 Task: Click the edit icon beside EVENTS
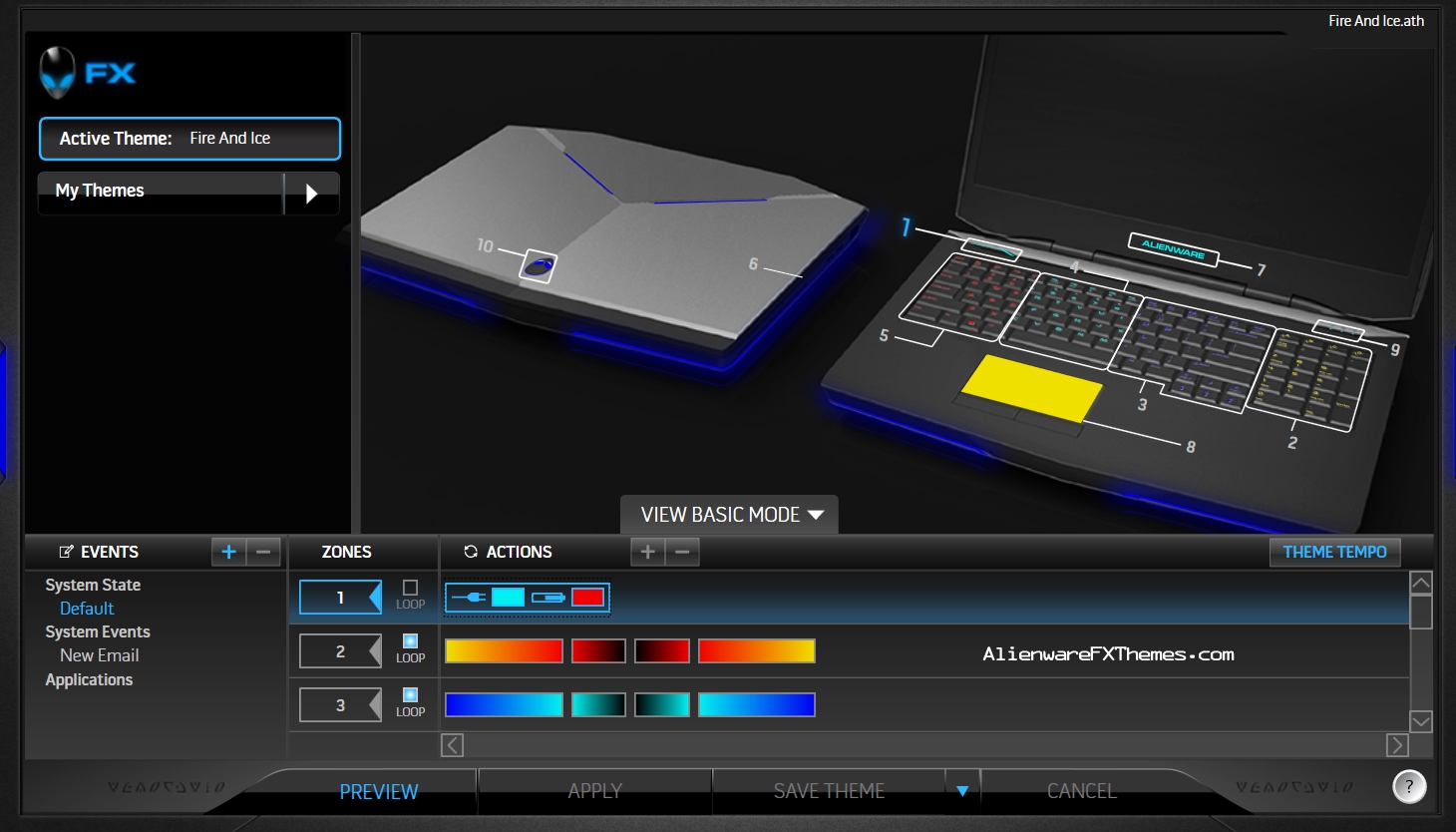[67, 552]
